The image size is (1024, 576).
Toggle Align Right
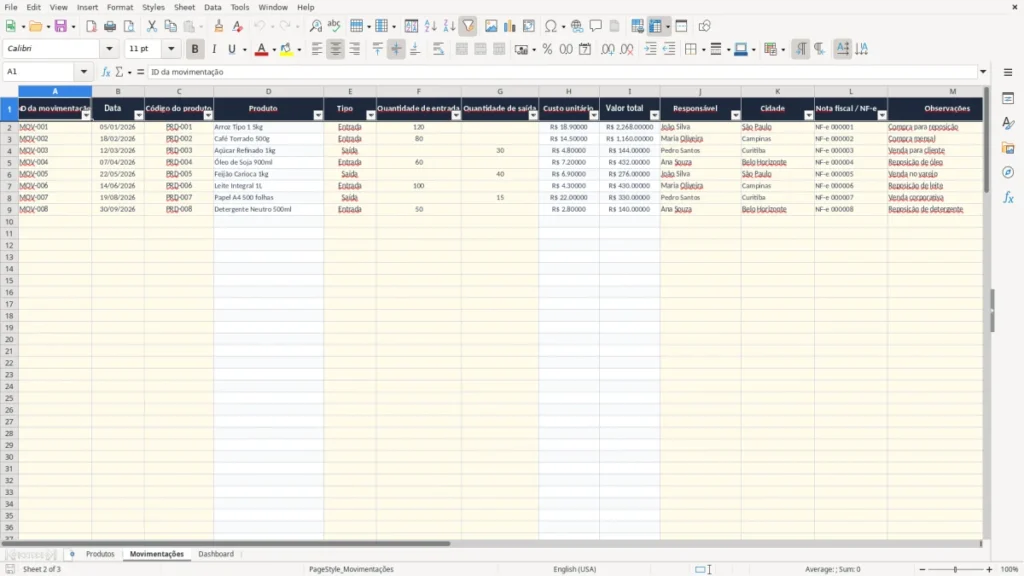(x=355, y=49)
